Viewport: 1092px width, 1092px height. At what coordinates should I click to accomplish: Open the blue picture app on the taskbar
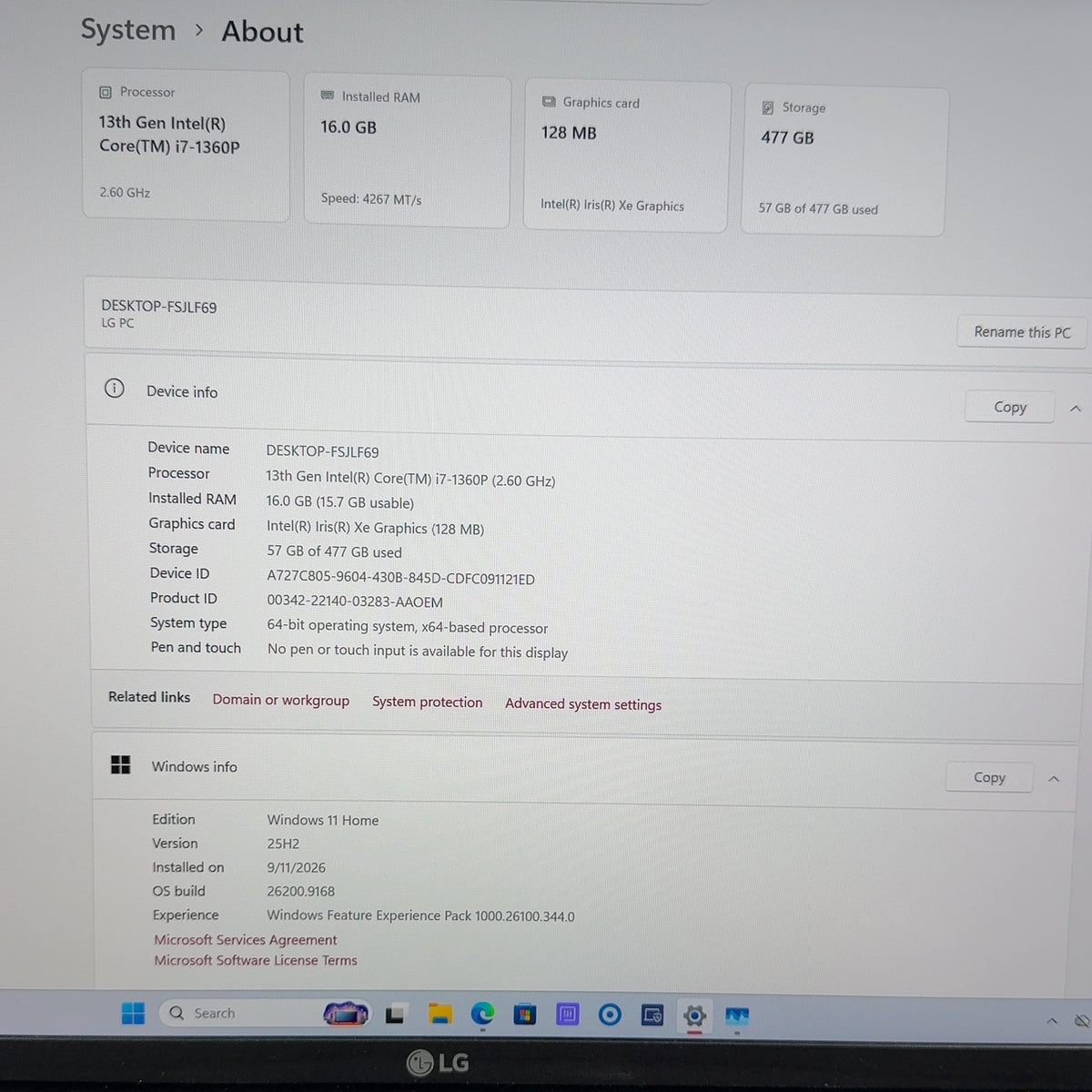(737, 1016)
